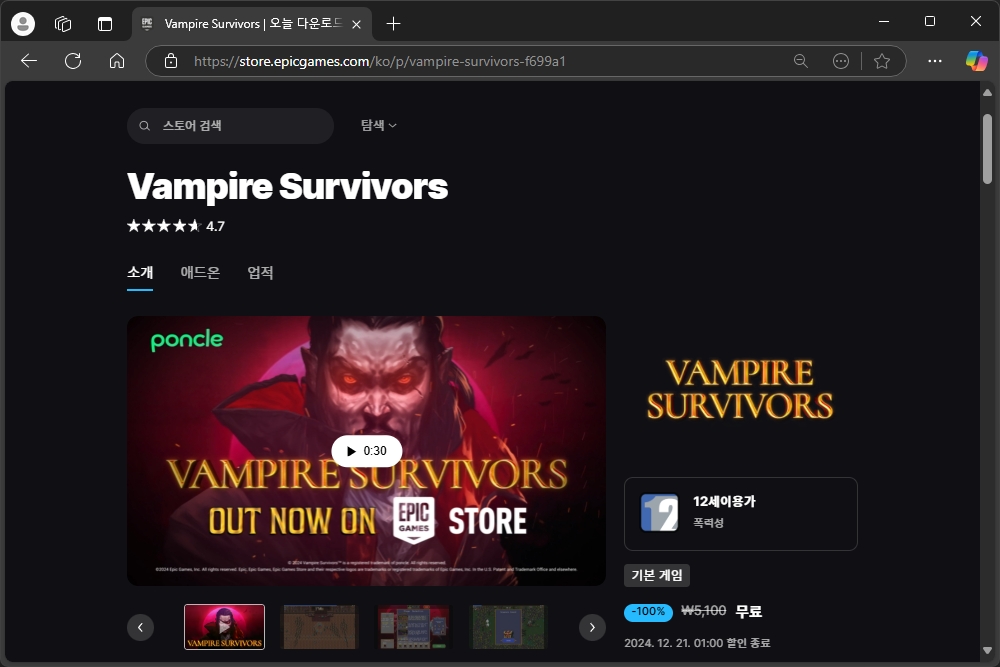Click the discount end date text
Viewport: 1000px width, 667px height.
[697, 643]
